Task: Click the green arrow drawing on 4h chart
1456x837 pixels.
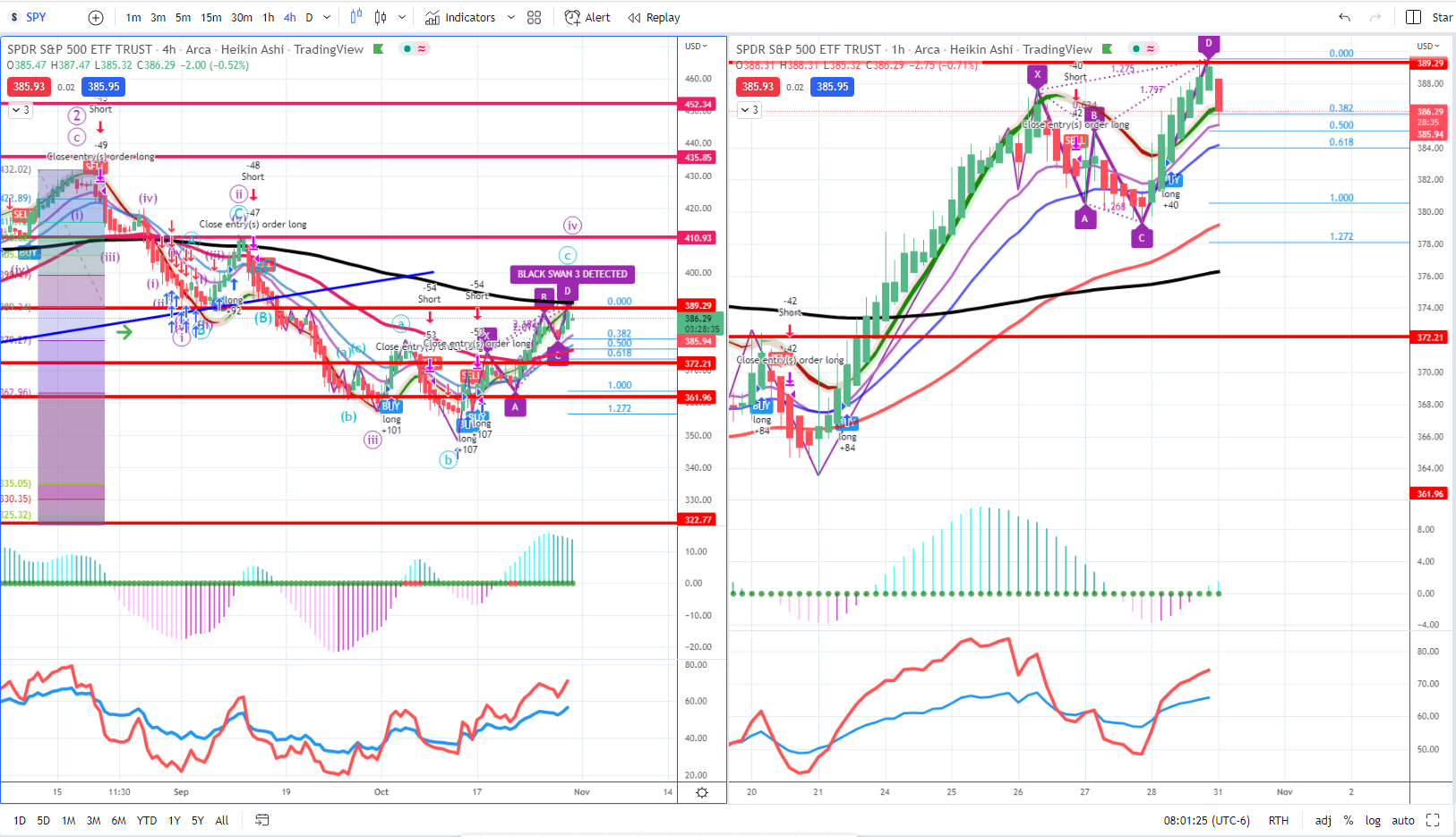Action: 124,332
